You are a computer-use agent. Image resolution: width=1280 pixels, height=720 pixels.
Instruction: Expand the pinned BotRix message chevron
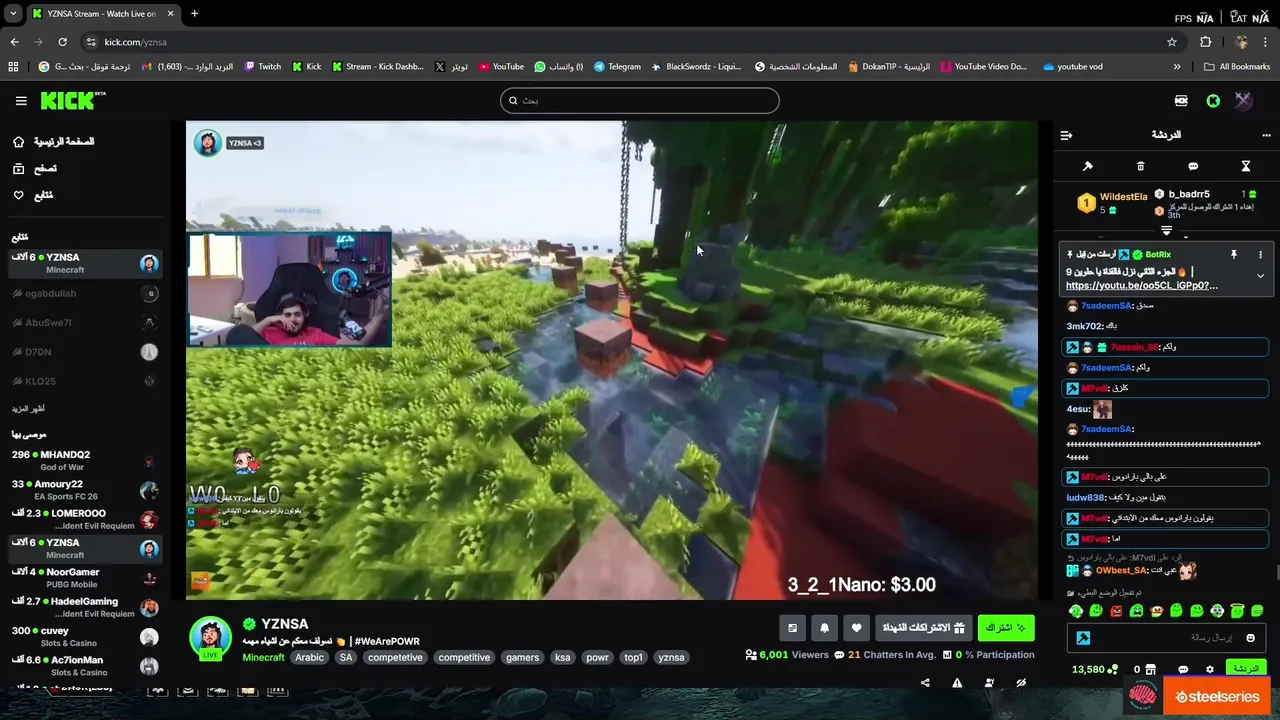1260,276
